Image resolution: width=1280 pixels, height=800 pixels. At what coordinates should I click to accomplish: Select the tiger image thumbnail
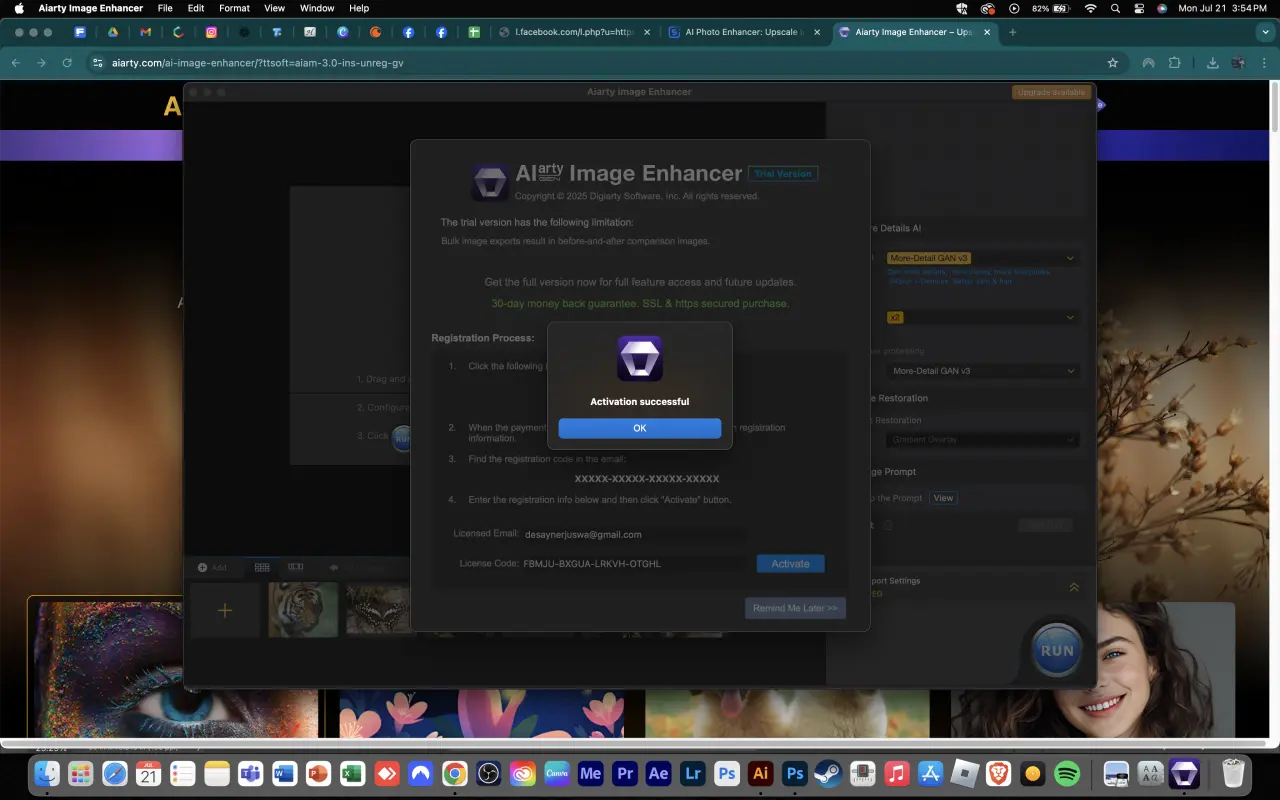click(x=303, y=610)
